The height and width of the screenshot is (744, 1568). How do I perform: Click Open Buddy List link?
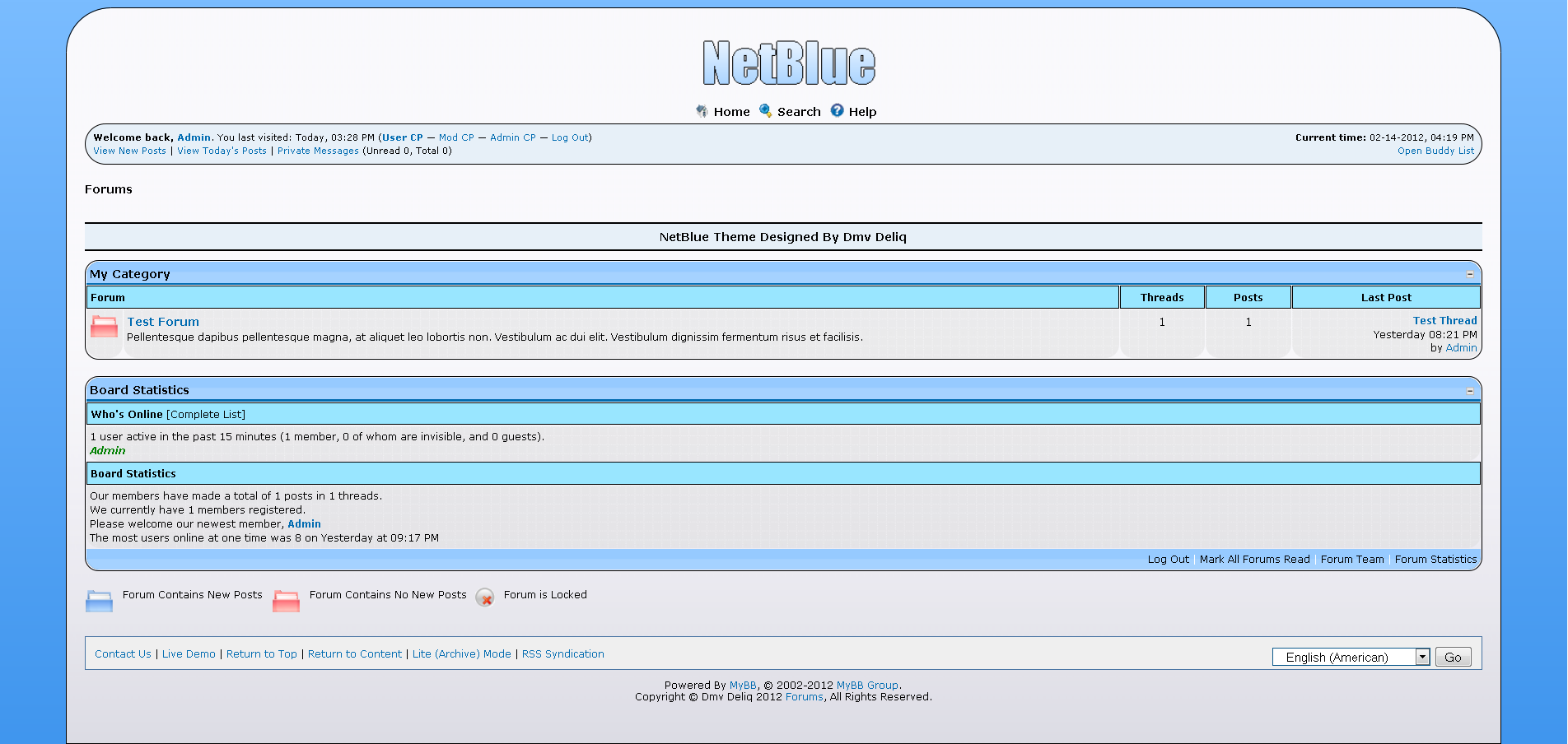1435,151
